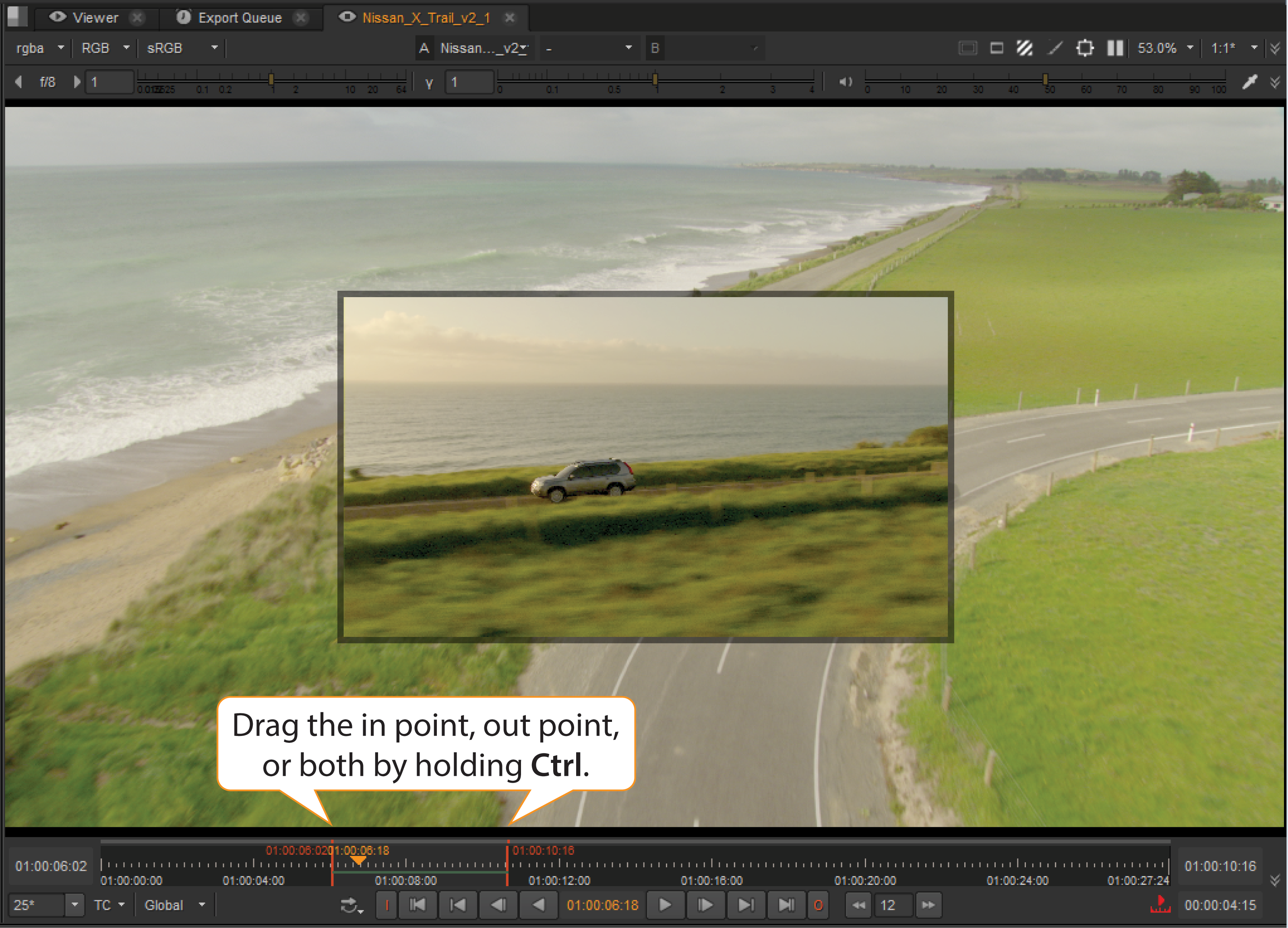Open the rgba channel dropdown

tap(40, 48)
